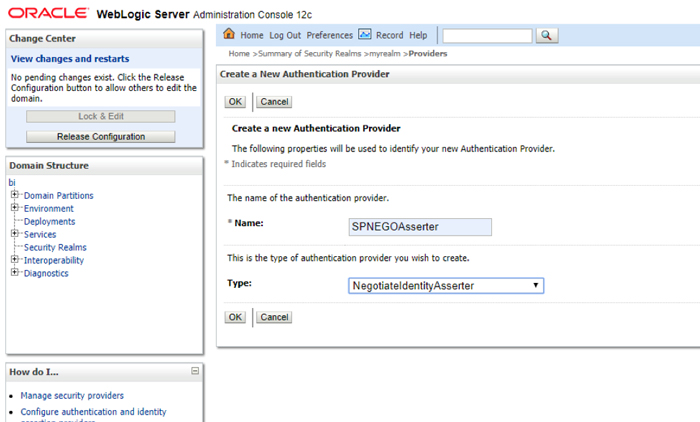This screenshot has width=700, height=422.
Task: Open Deployments in Domain Structure
Action: tap(50, 221)
